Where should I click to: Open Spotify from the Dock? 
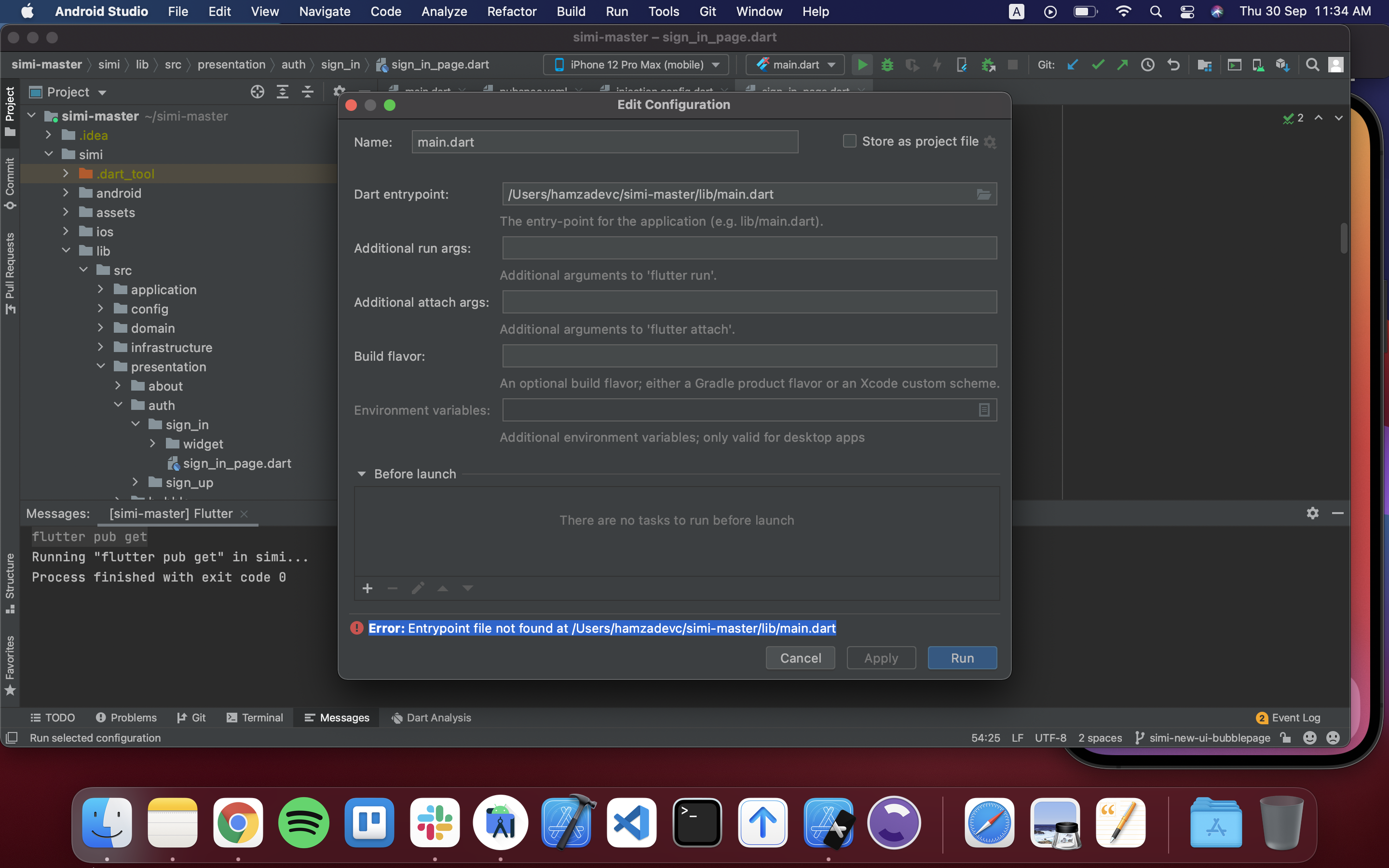(x=304, y=823)
